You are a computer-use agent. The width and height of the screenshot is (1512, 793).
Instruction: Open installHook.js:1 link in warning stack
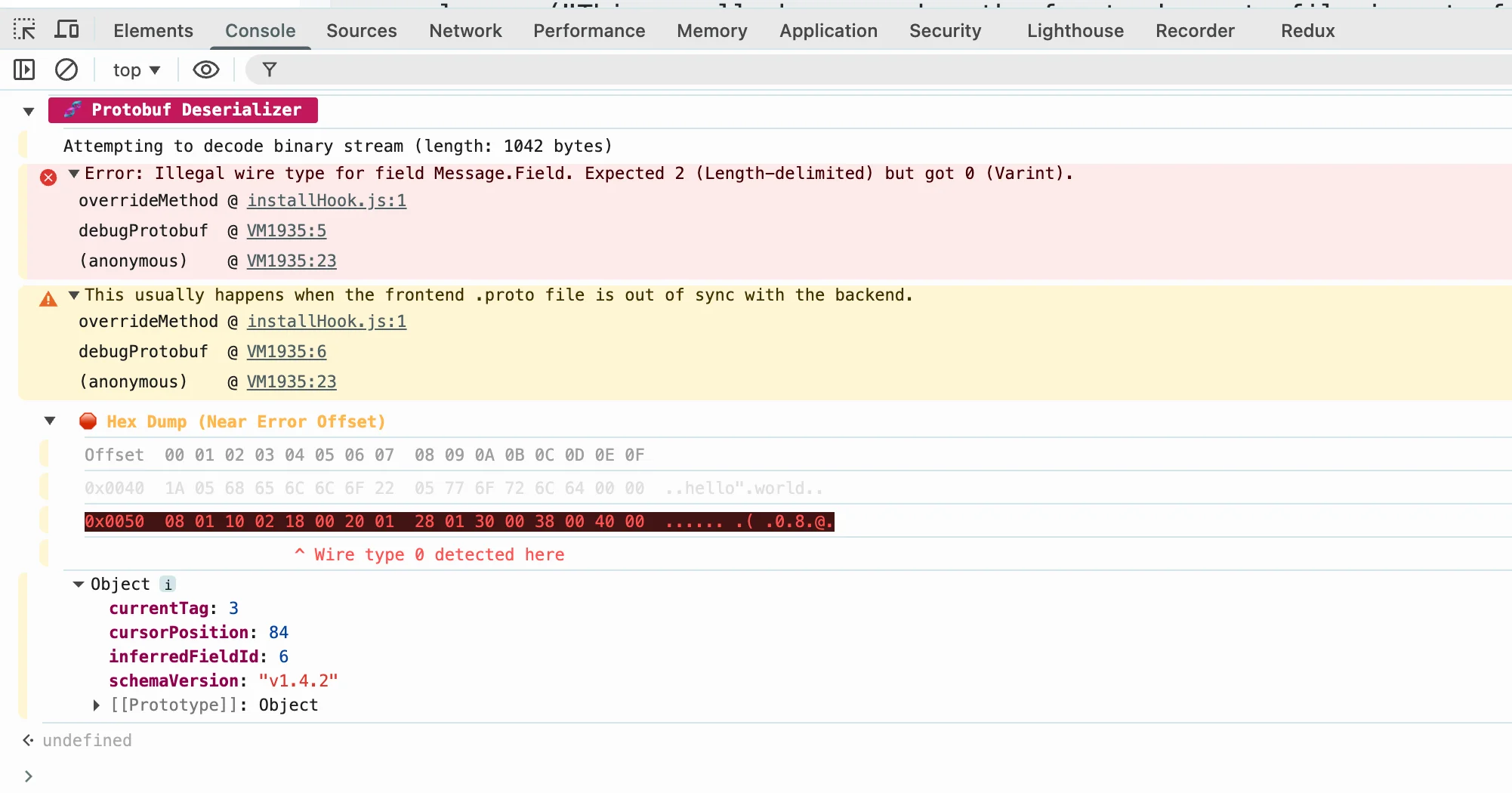326,322
